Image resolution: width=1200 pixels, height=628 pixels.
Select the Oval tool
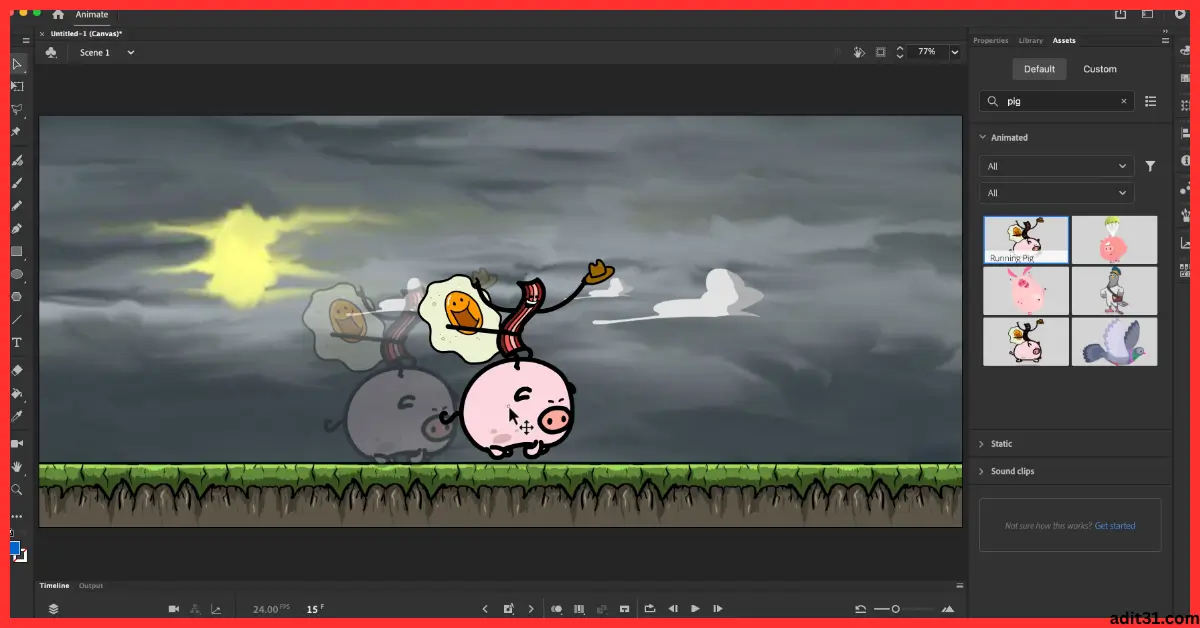coord(17,274)
